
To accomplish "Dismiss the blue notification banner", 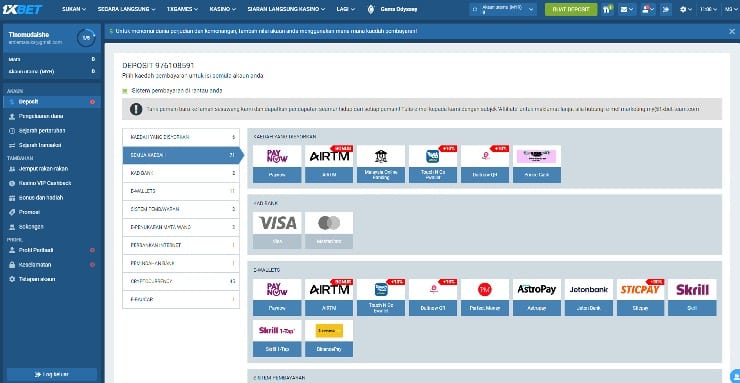I will [x=732, y=31].
